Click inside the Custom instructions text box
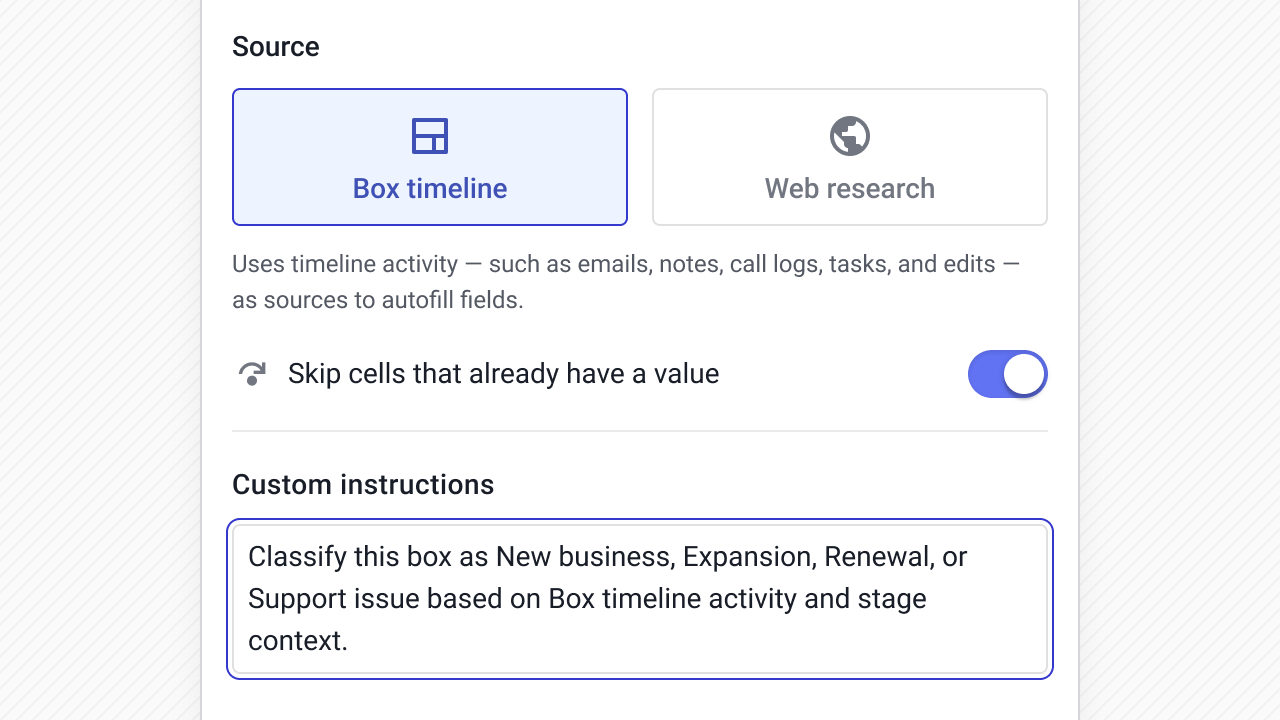Viewport: 1280px width, 720px height. point(640,599)
